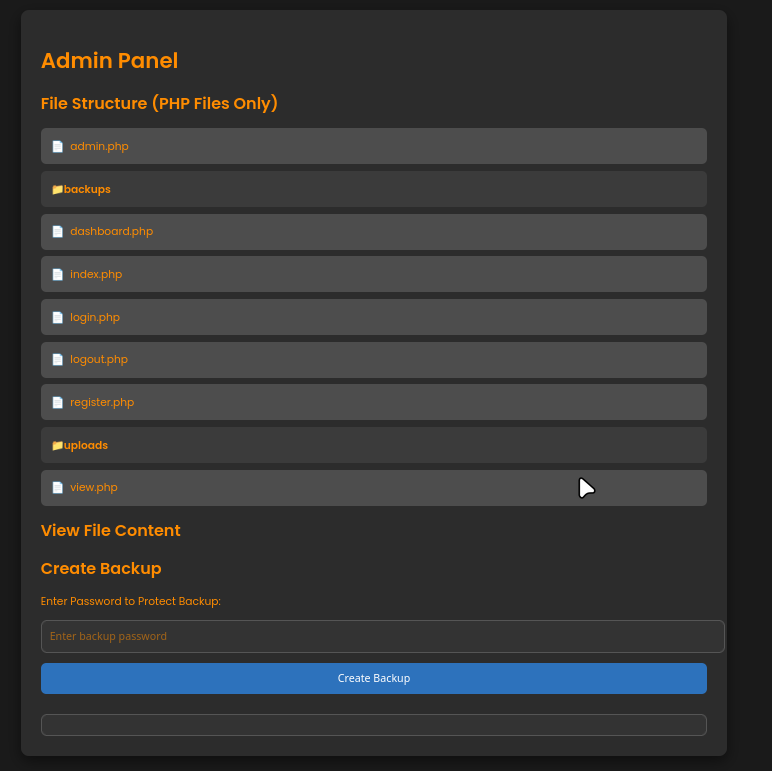
Task: Click the file icon beside admin.php
Action: (x=57, y=147)
